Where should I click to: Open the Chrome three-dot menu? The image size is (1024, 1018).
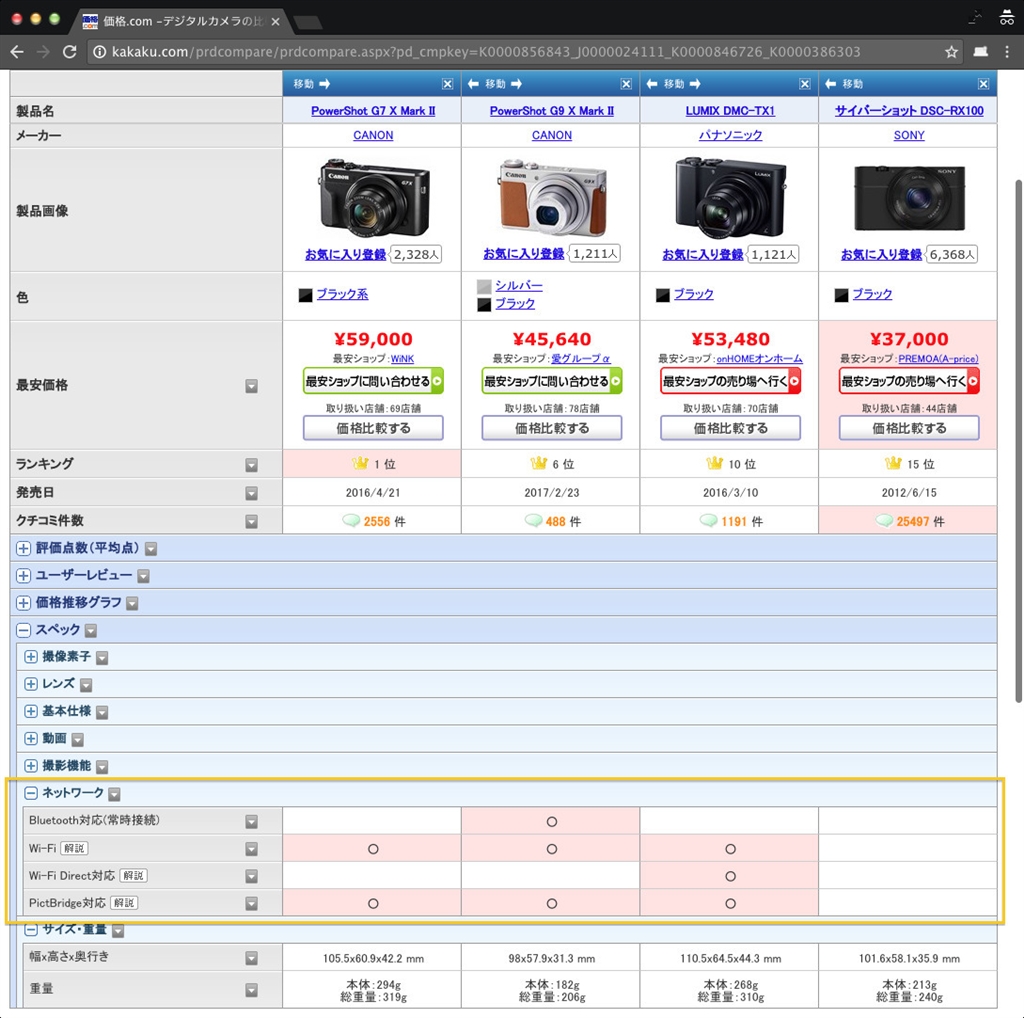(x=1007, y=52)
